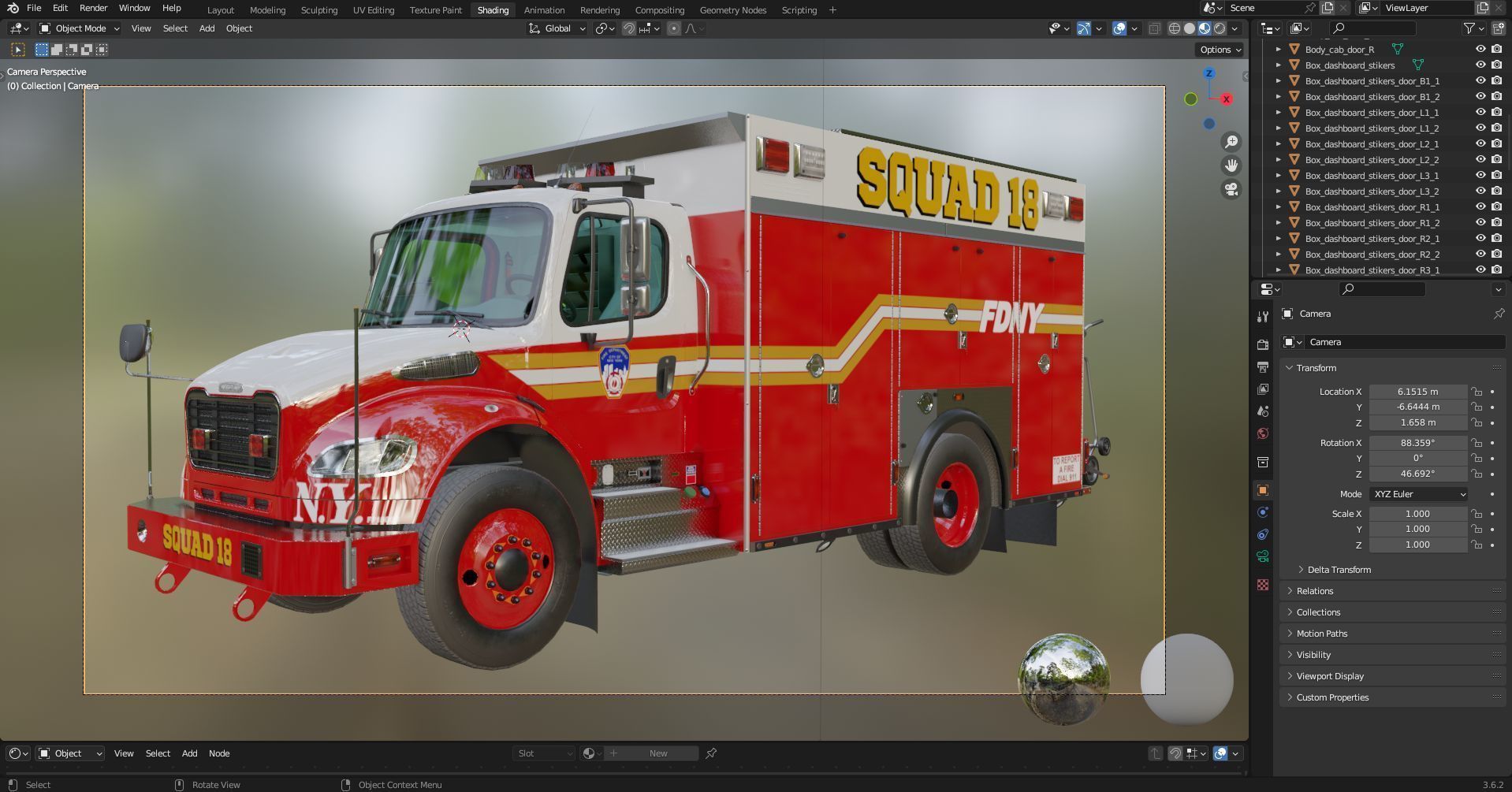Click the red X axis gizmo handle
Viewport: 1512px width, 792px height.
[1227, 99]
